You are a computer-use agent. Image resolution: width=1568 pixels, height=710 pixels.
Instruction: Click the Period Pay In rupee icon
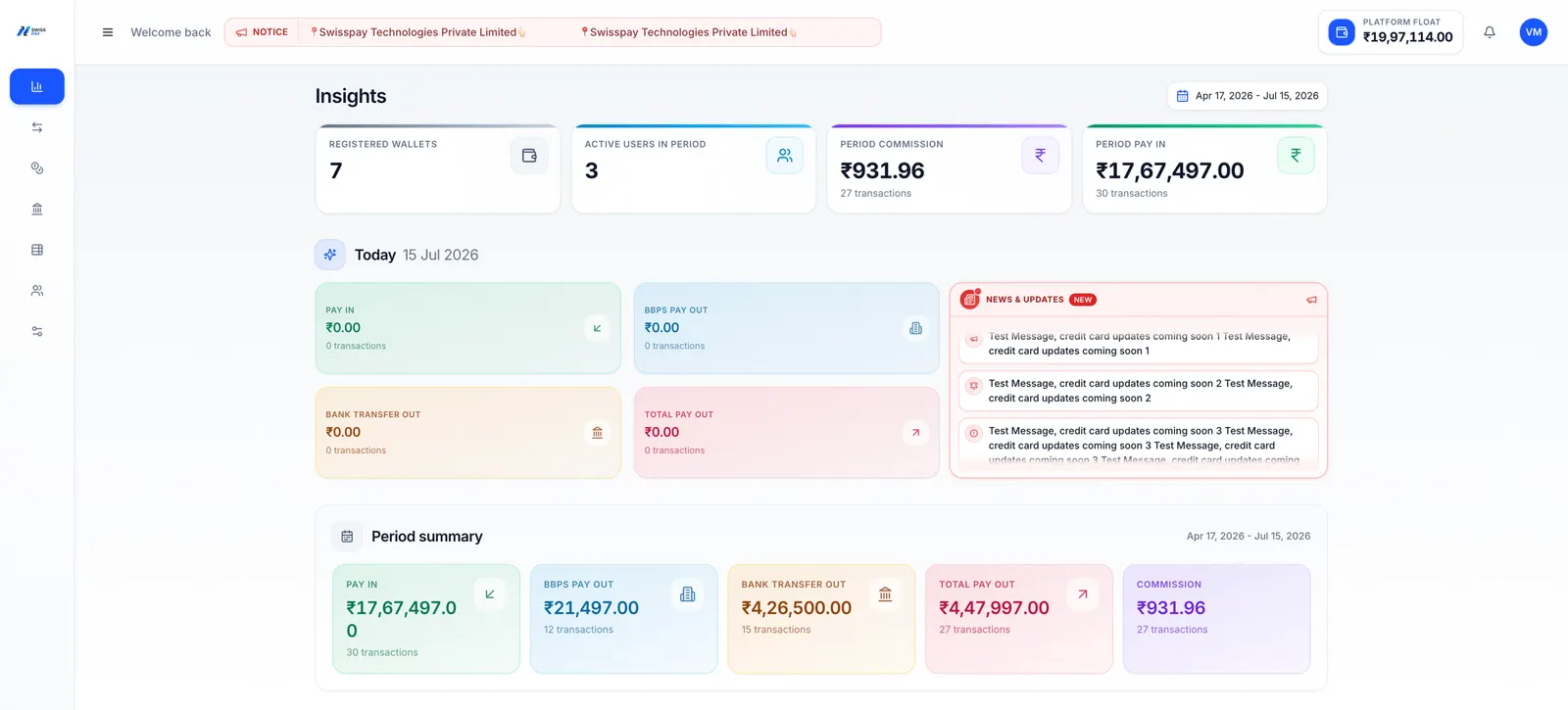(1296, 156)
